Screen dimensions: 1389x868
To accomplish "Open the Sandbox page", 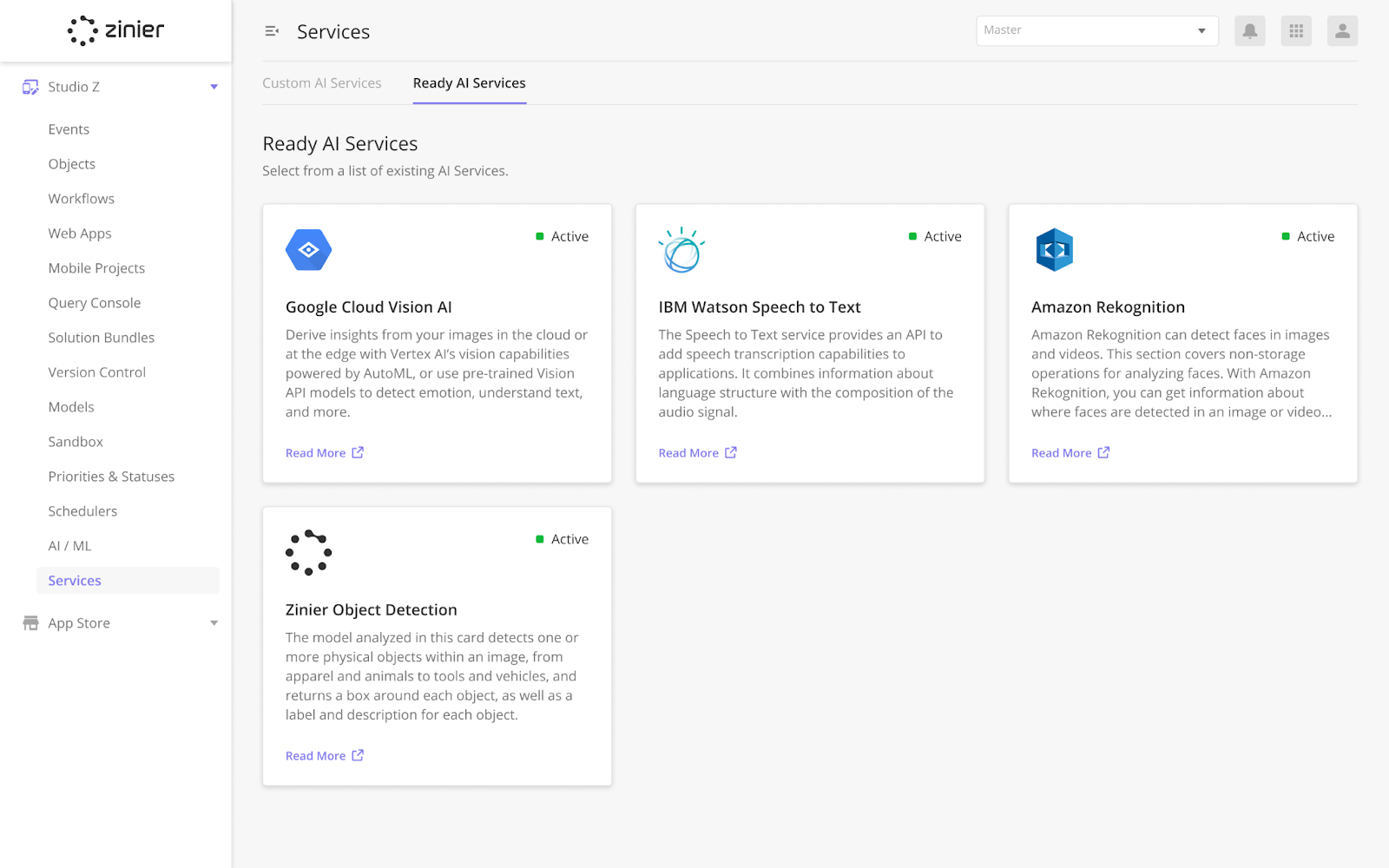I will [76, 442].
